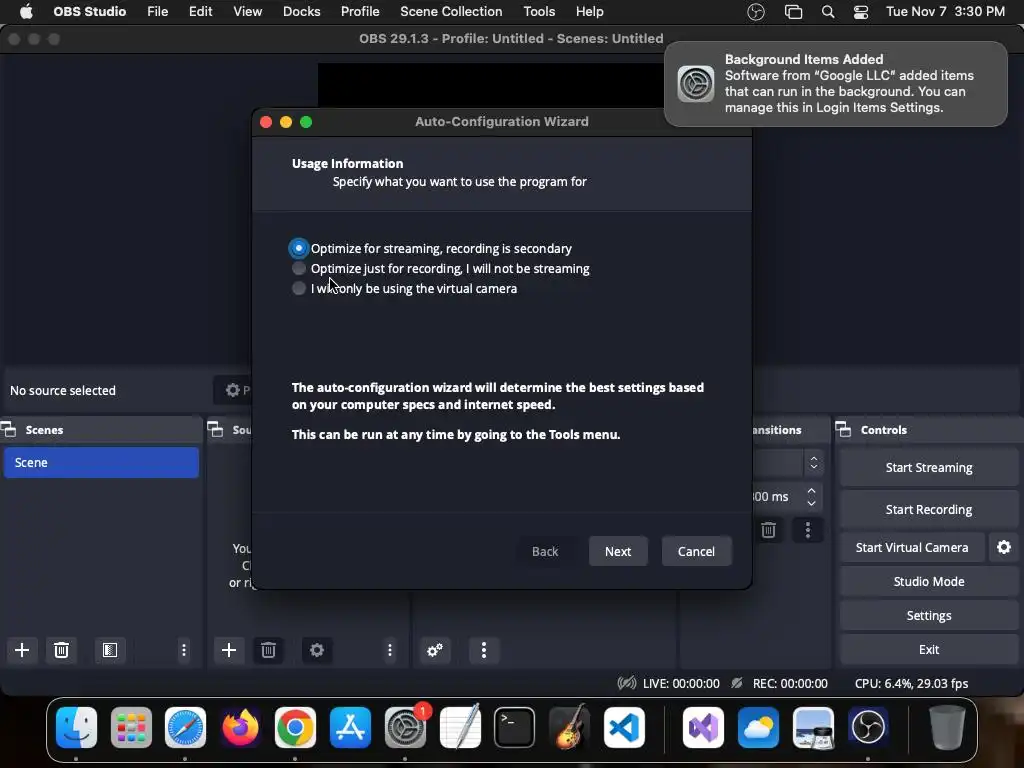Enable Studio Mode
The width and height of the screenshot is (1024, 768).
point(929,581)
